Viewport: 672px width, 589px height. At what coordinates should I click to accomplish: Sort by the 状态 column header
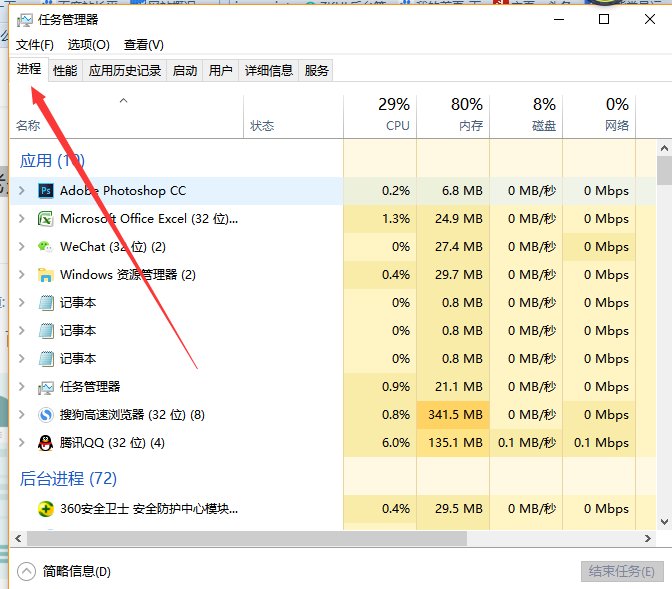(294, 115)
